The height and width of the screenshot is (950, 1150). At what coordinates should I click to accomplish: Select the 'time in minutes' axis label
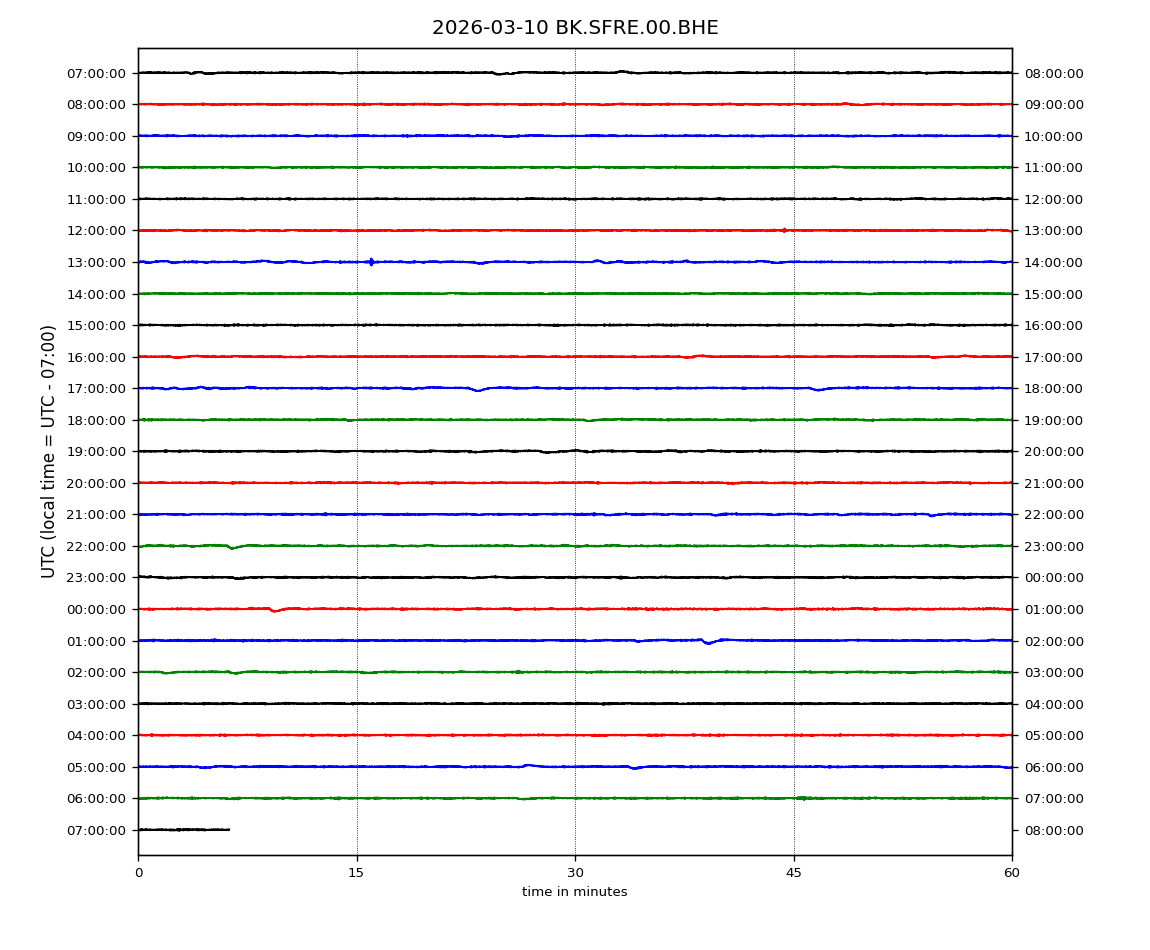(575, 892)
